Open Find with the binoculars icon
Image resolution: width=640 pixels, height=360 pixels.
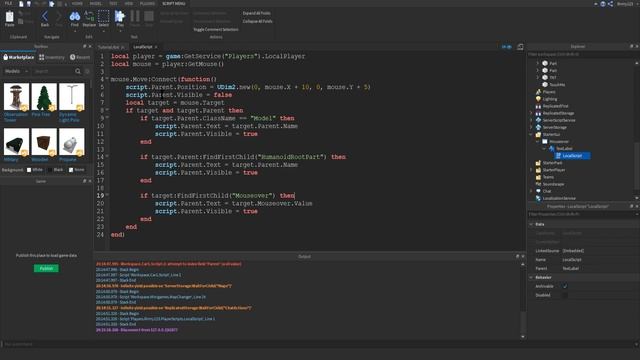pos(75,17)
